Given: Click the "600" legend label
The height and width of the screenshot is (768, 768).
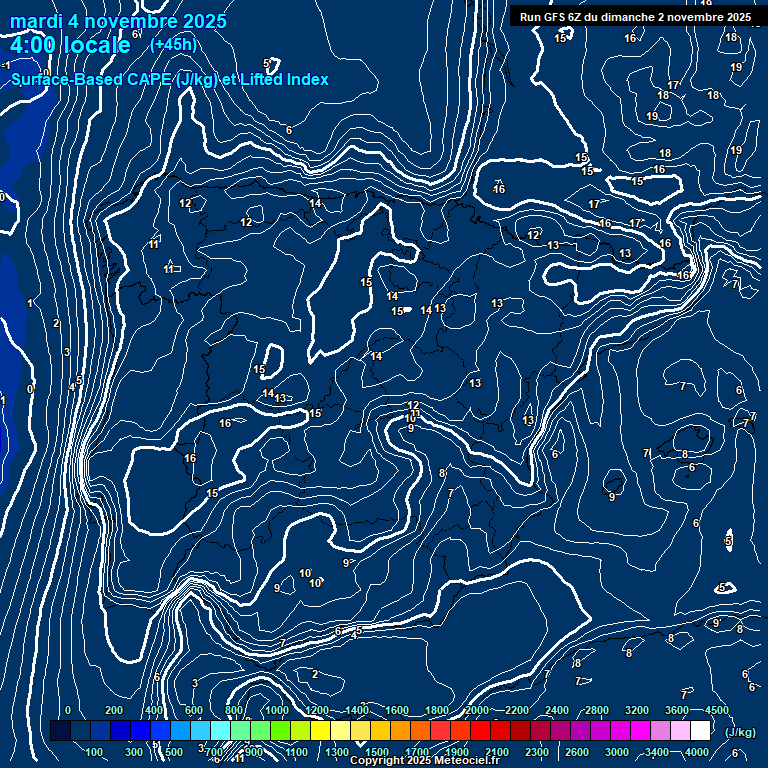Looking at the screenshot, I should tap(193, 710).
